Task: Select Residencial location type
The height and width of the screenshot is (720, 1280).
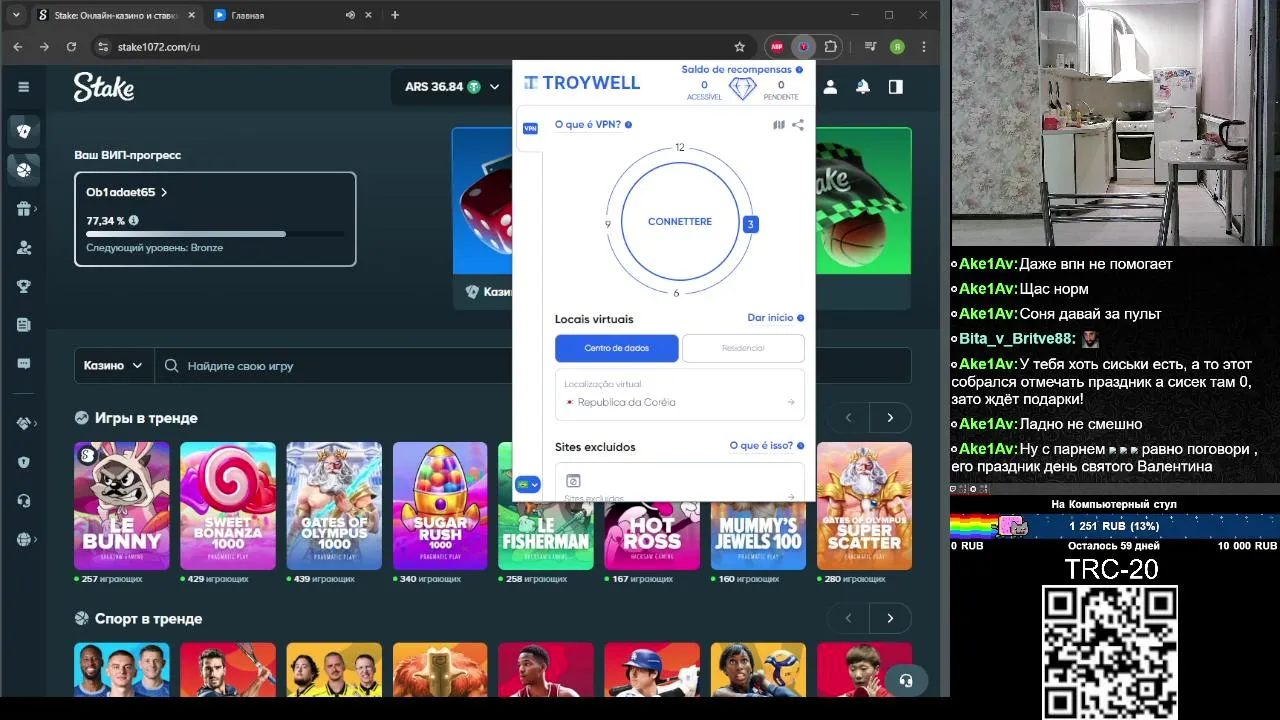Action: pyautogui.click(x=743, y=348)
